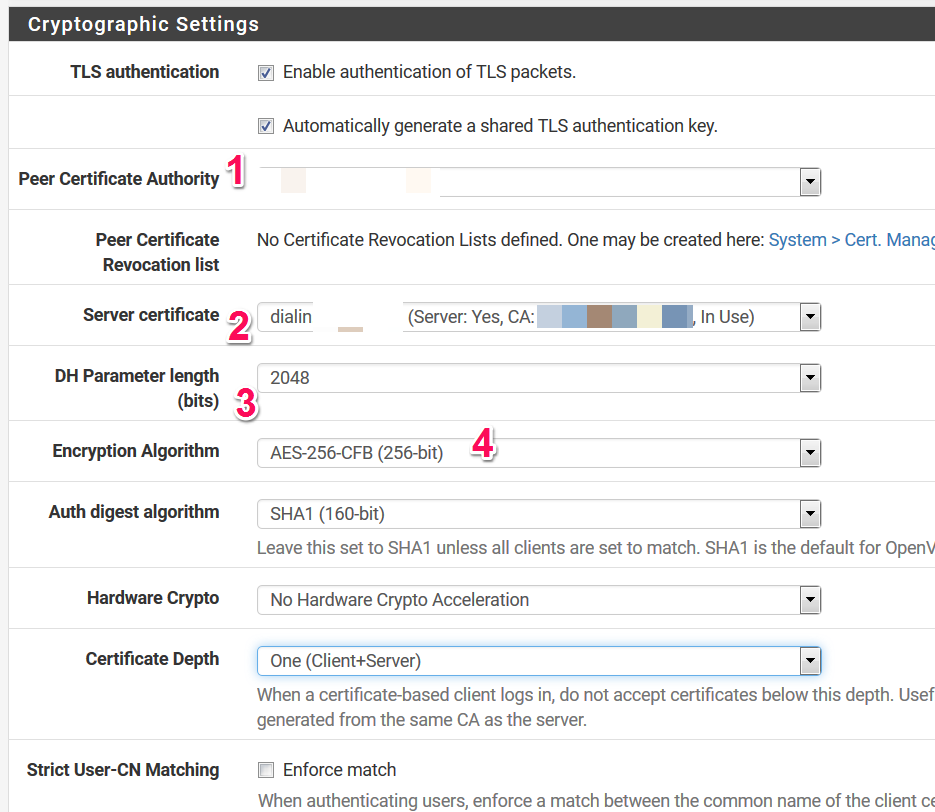Screen dimensions: 935x812
Task: Click the Server certificate label
Action: [x=151, y=315]
